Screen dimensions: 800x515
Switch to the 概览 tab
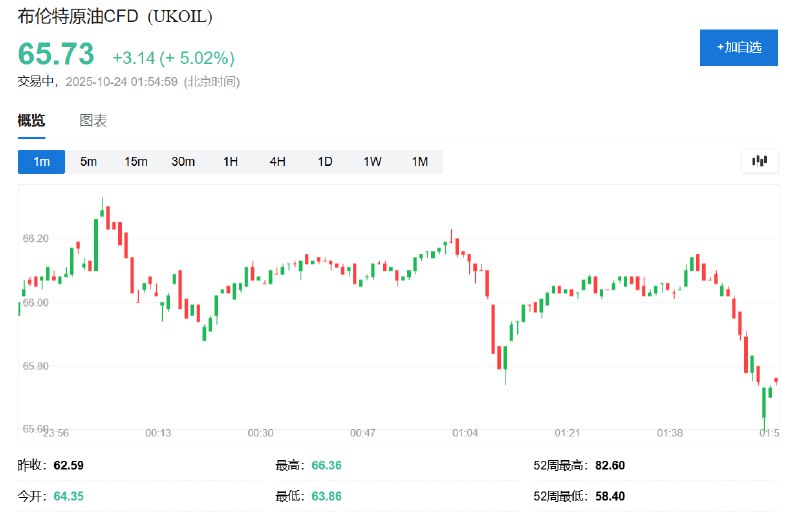tap(31, 120)
